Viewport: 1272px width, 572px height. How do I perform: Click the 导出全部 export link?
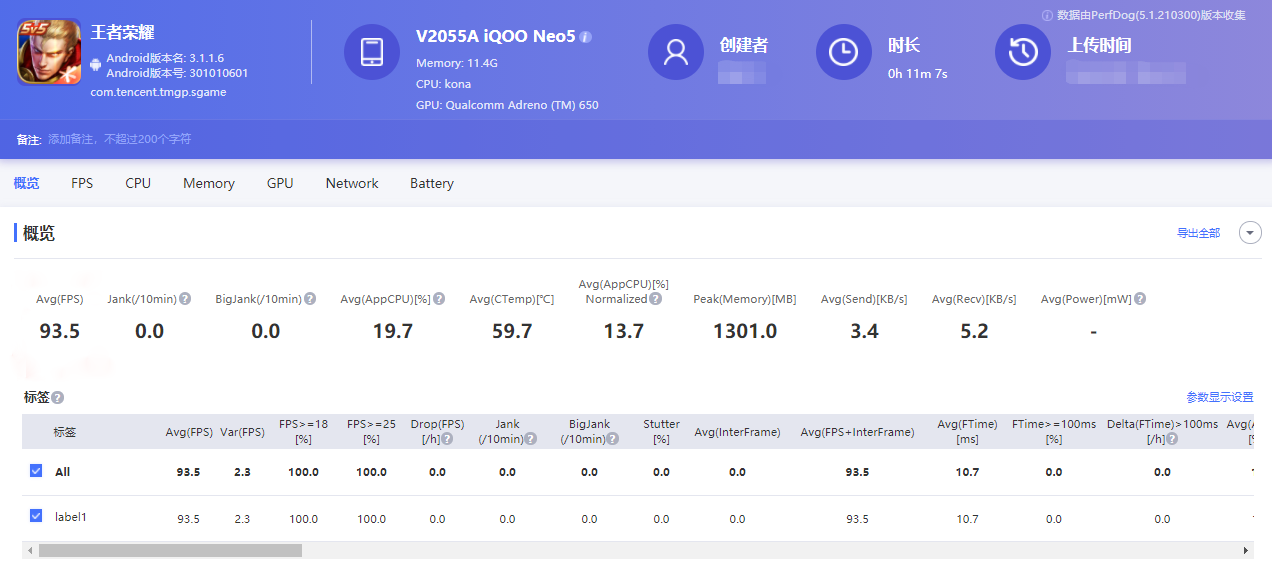click(1198, 233)
